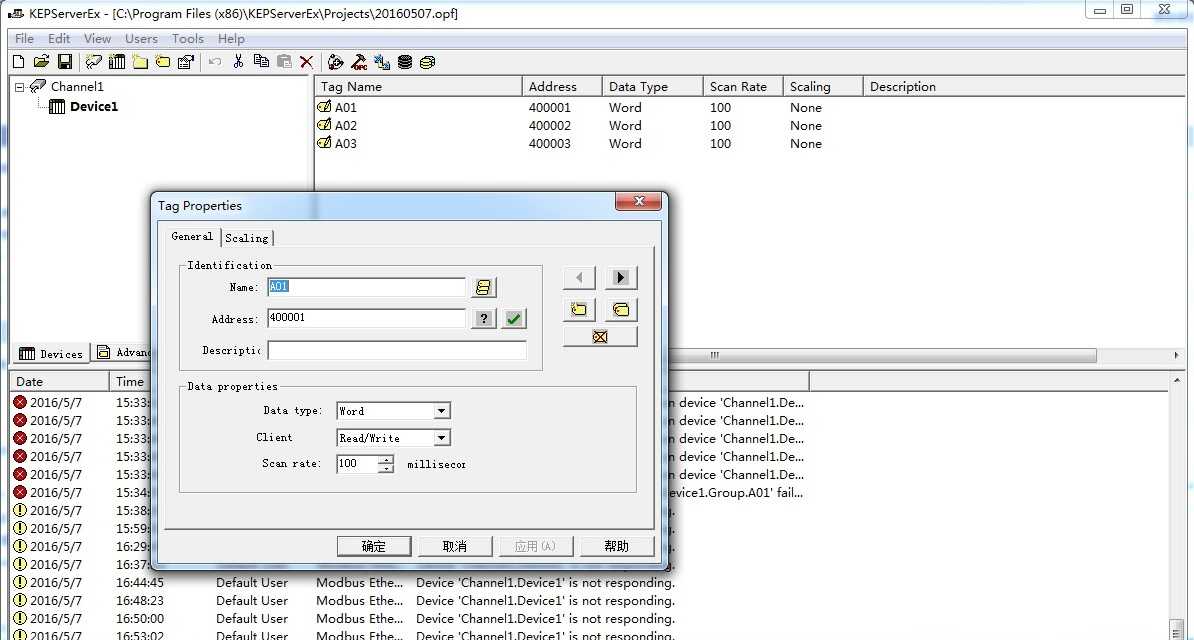The width and height of the screenshot is (1194, 640).
Task: Open the Client access Read/Write dropdown
Action: (x=442, y=438)
